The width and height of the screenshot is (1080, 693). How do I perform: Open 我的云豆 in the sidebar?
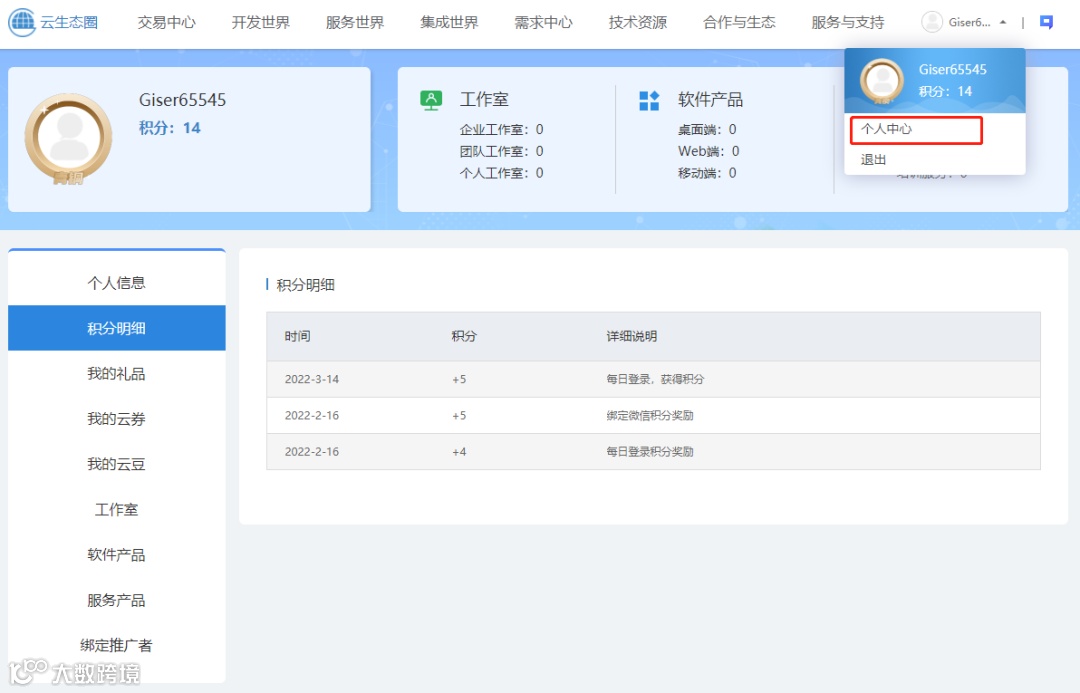click(x=116, y=464)
